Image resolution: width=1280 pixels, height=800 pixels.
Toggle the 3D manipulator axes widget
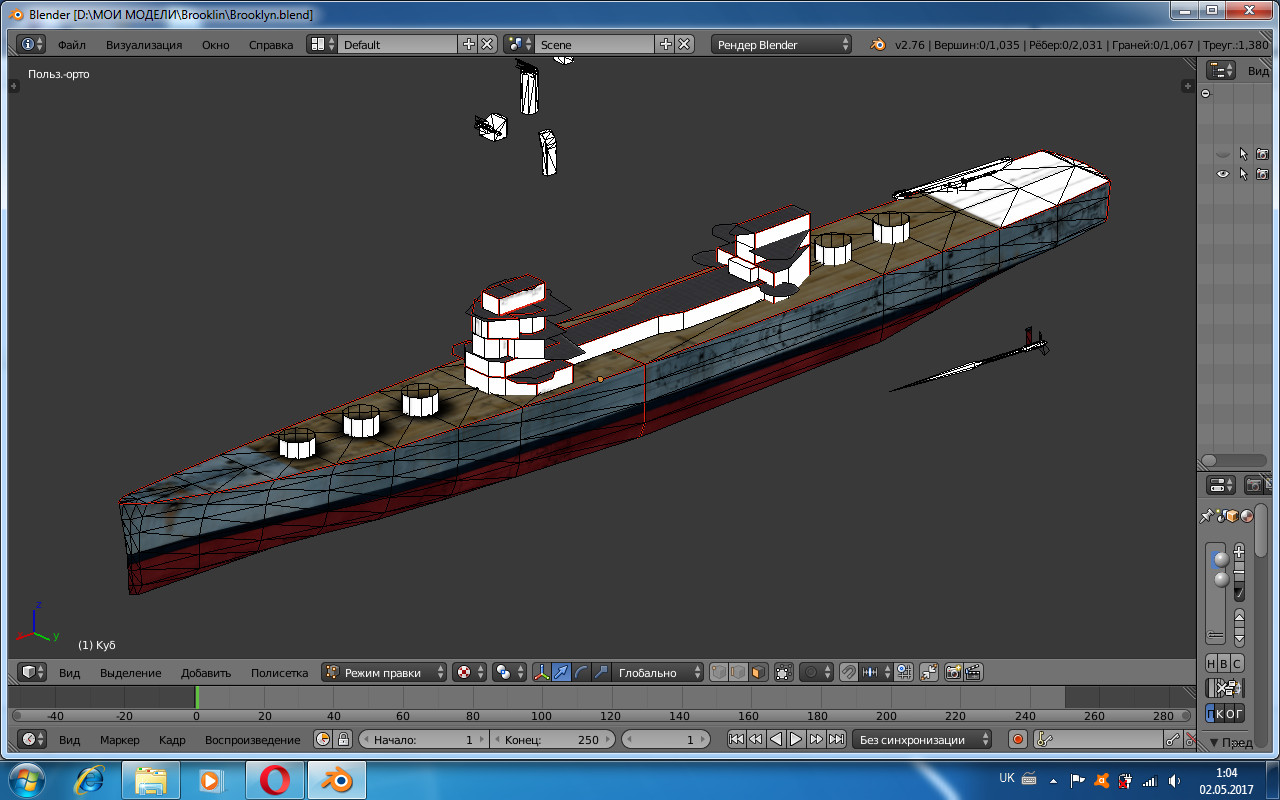click(542, 673)
